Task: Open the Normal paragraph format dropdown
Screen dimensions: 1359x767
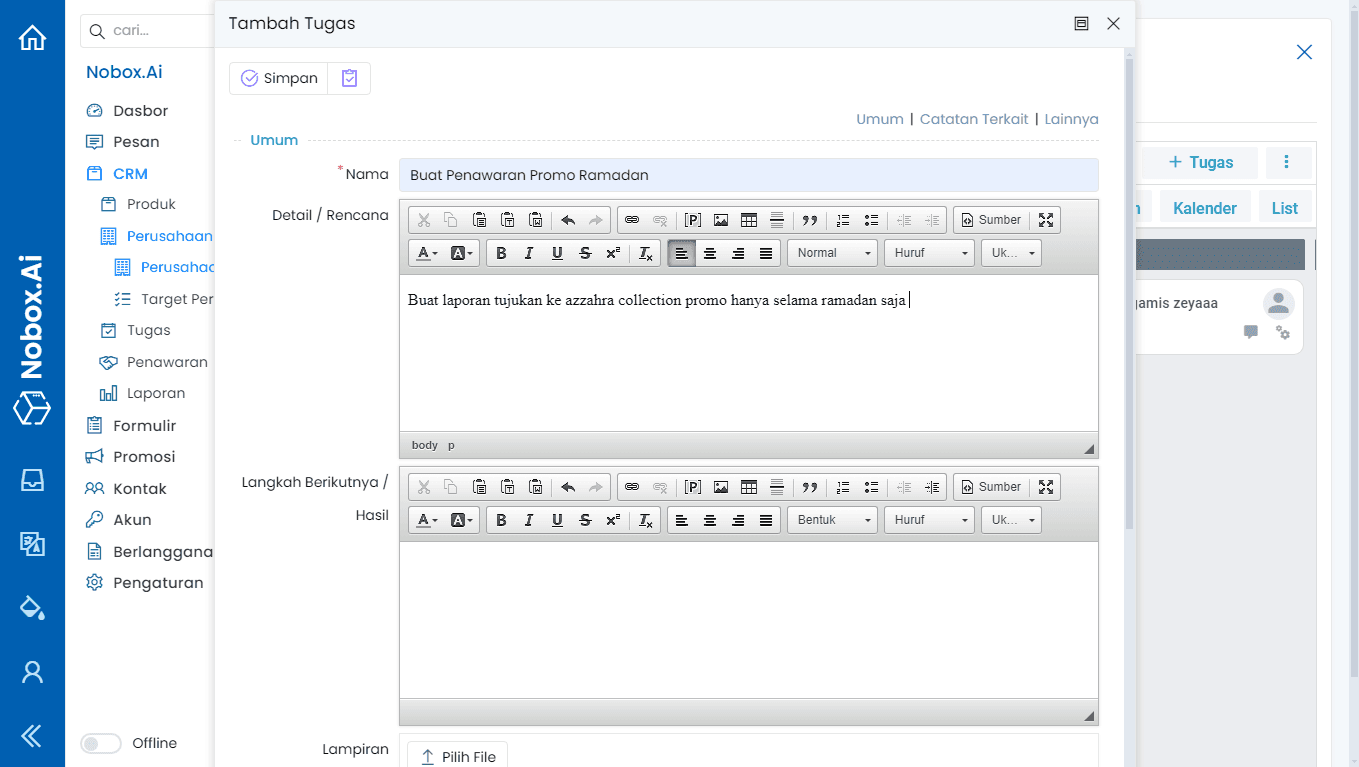Action: point(832,253)
